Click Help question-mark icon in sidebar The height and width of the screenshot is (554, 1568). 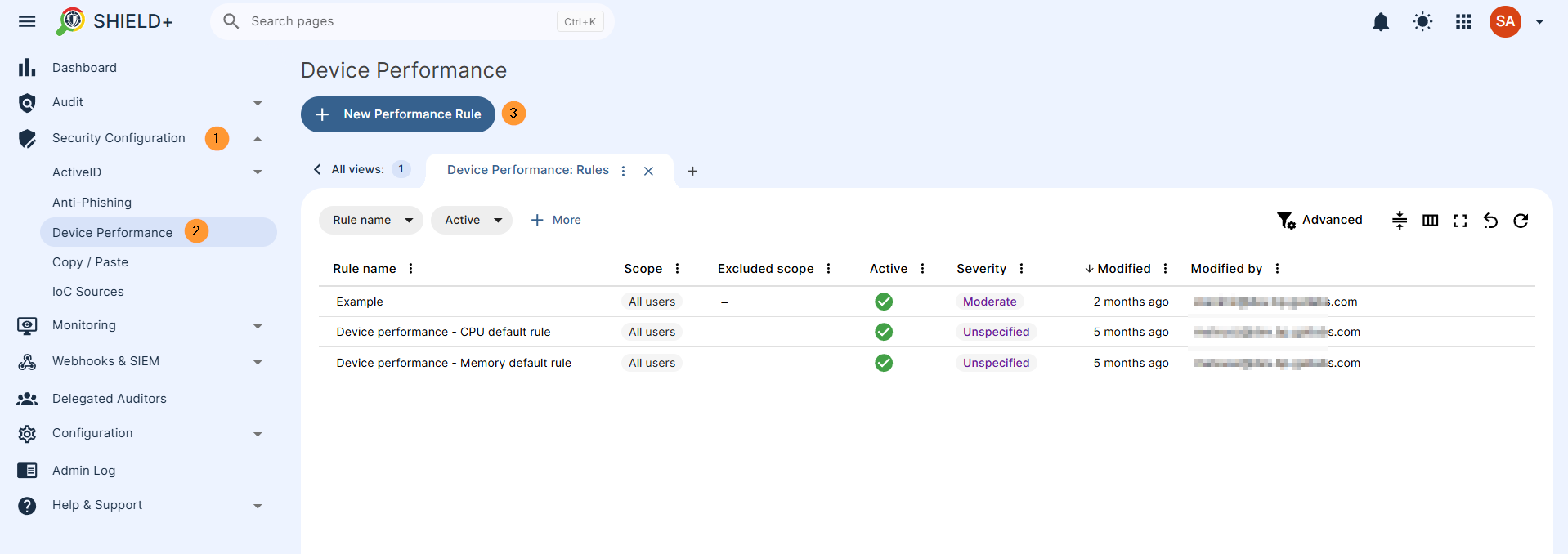point(27,506)
